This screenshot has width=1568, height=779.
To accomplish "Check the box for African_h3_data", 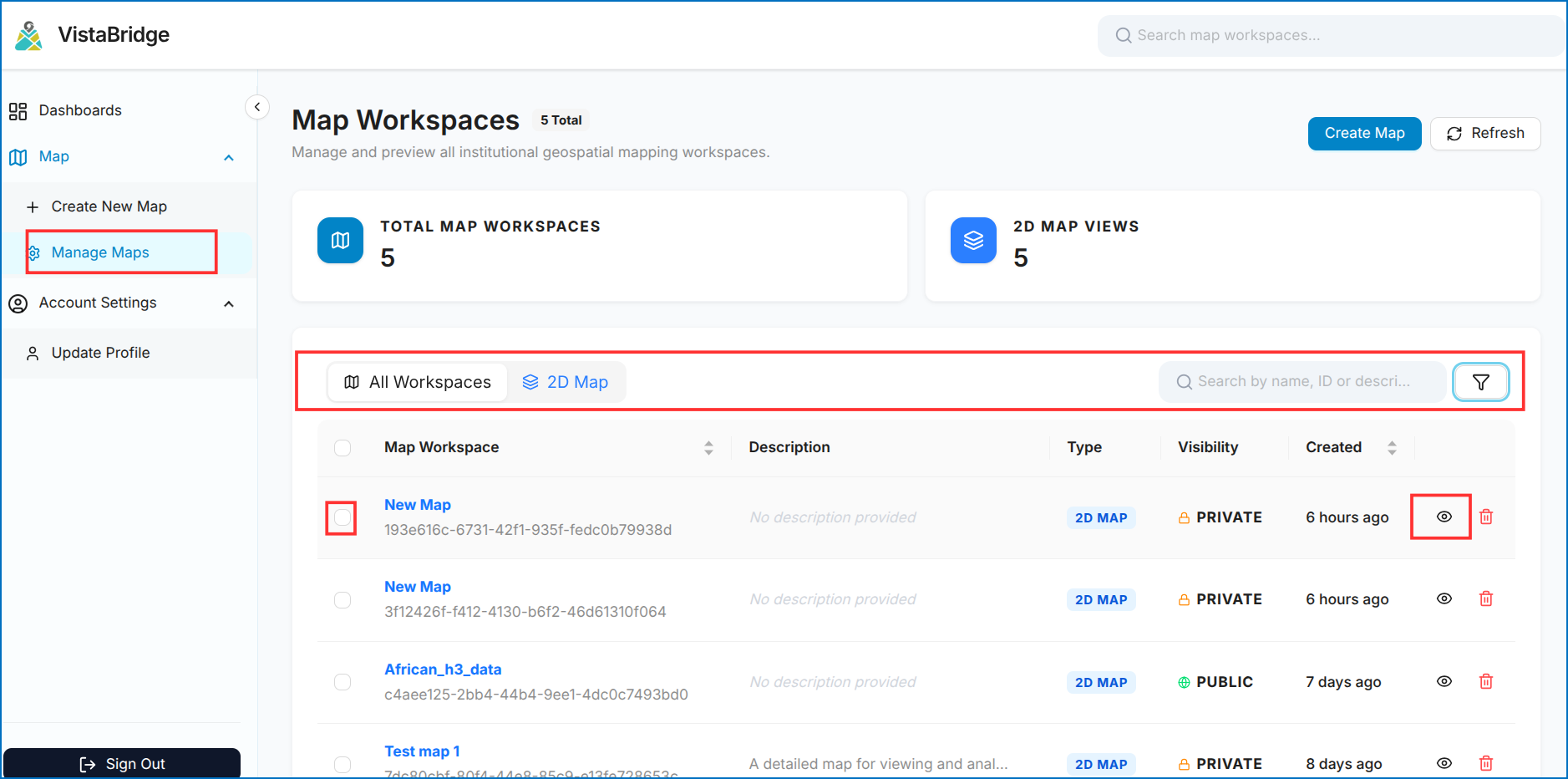I will tap(343, 682).
